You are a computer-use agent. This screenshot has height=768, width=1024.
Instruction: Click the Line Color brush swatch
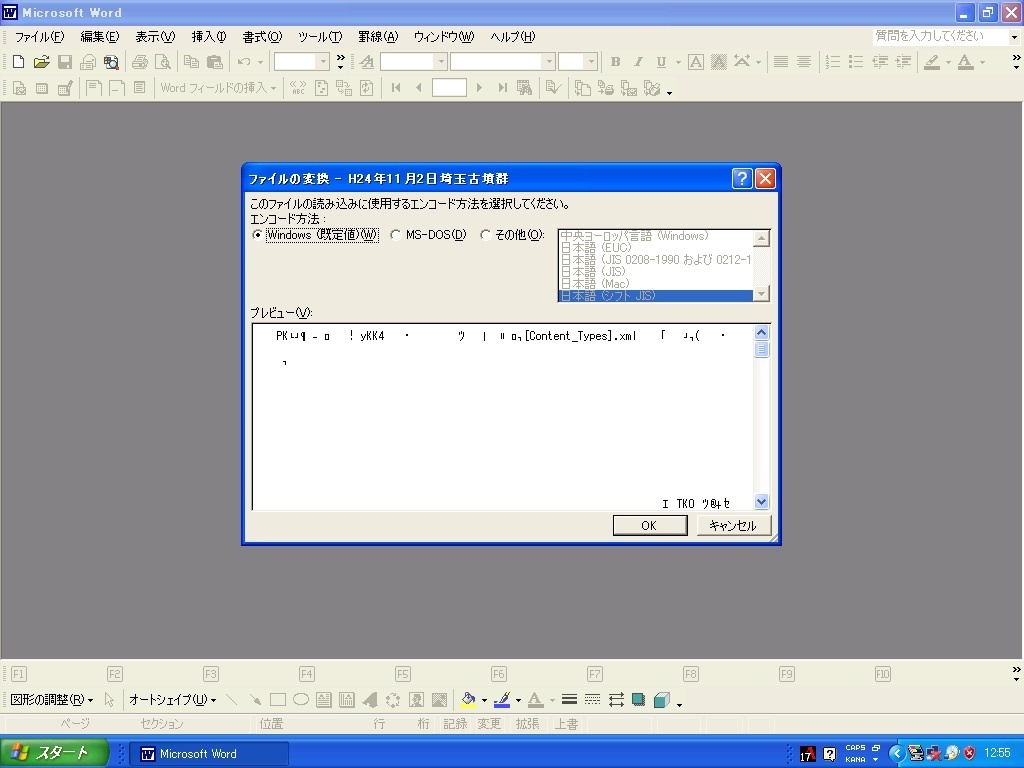point(502,700)
